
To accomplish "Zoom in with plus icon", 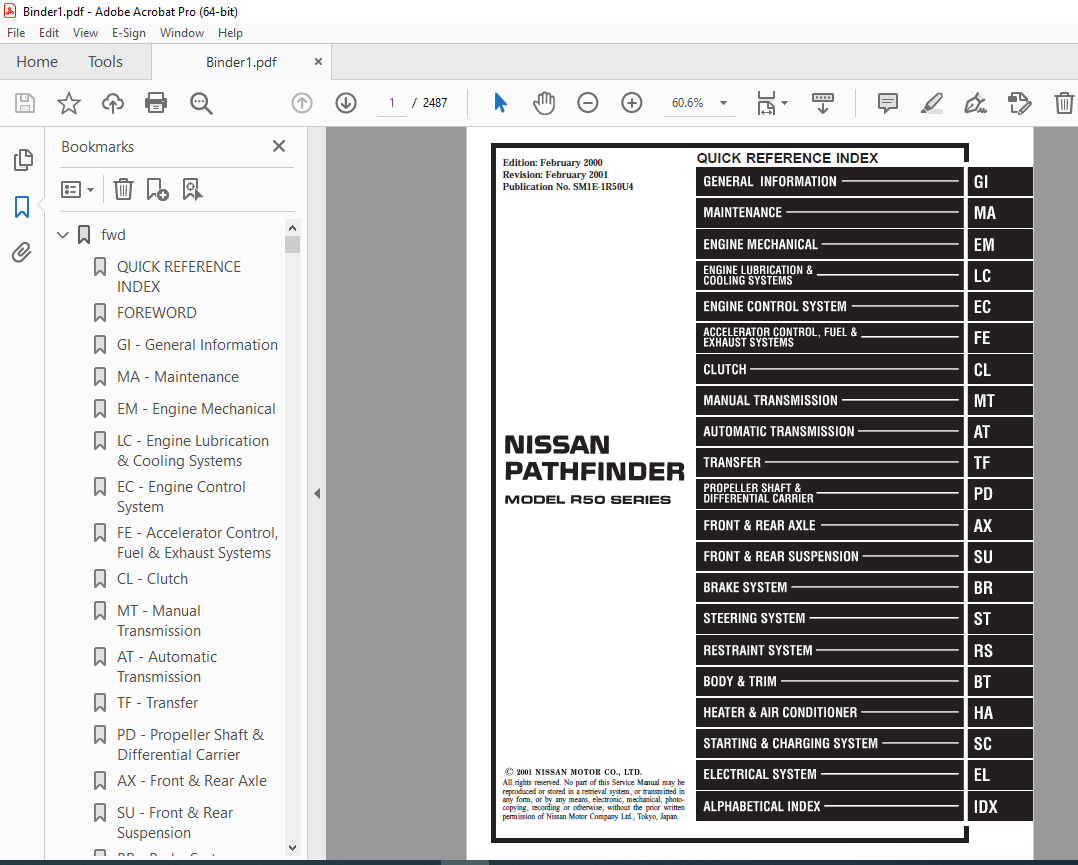I will click(x=631, y=103).
